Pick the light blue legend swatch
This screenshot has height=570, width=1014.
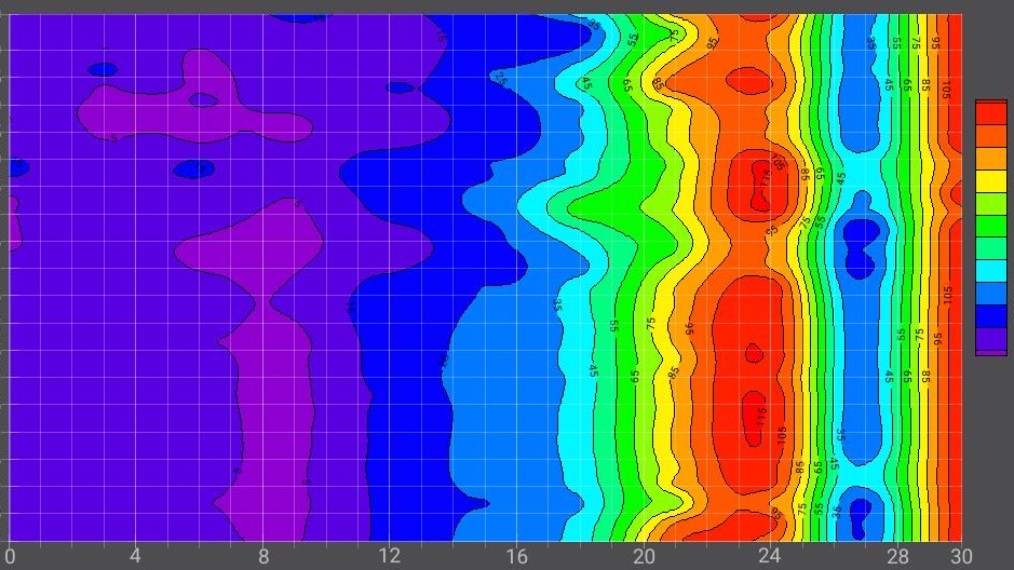point(991,294)
